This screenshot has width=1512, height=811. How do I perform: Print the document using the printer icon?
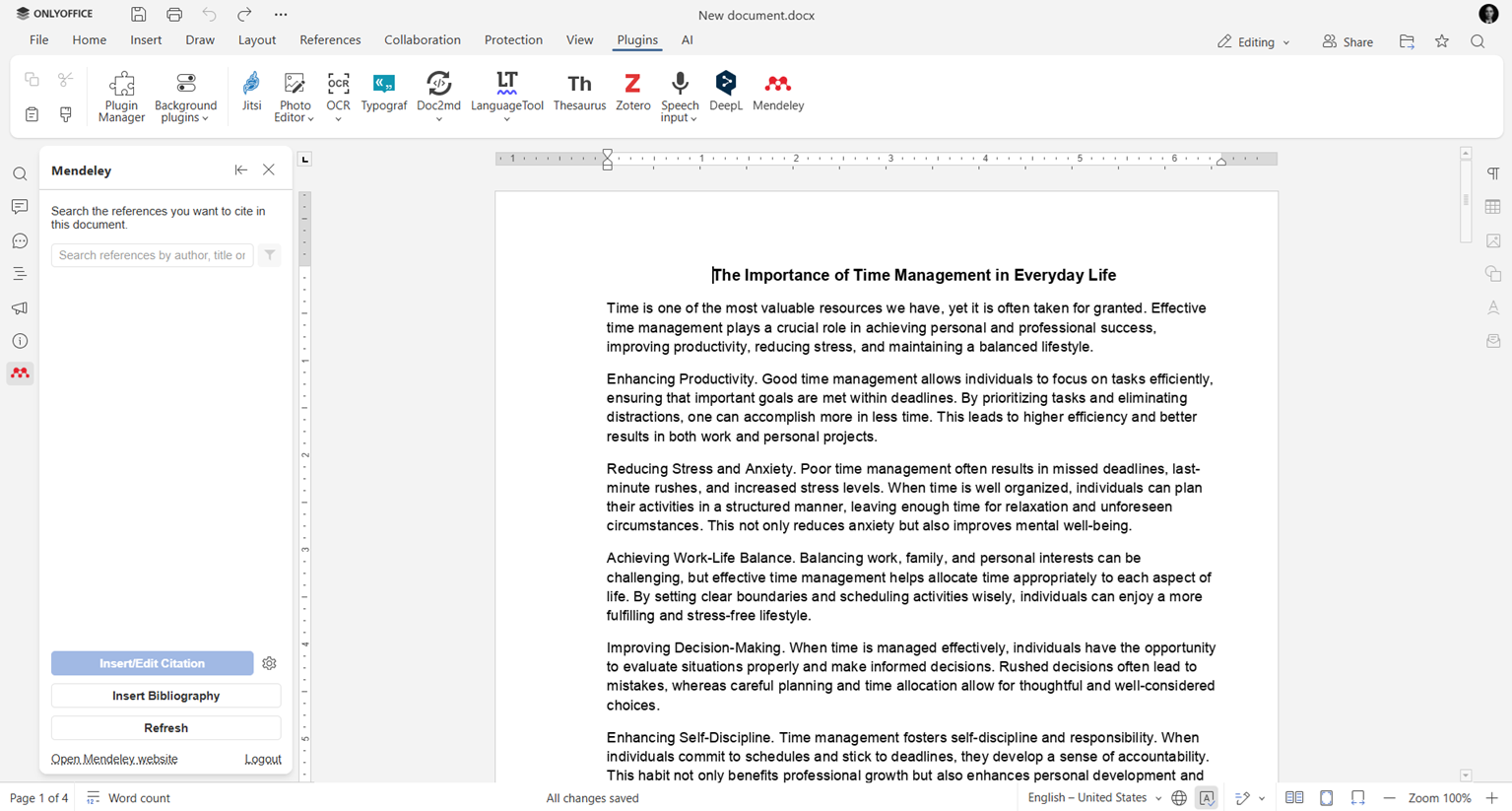174,15
